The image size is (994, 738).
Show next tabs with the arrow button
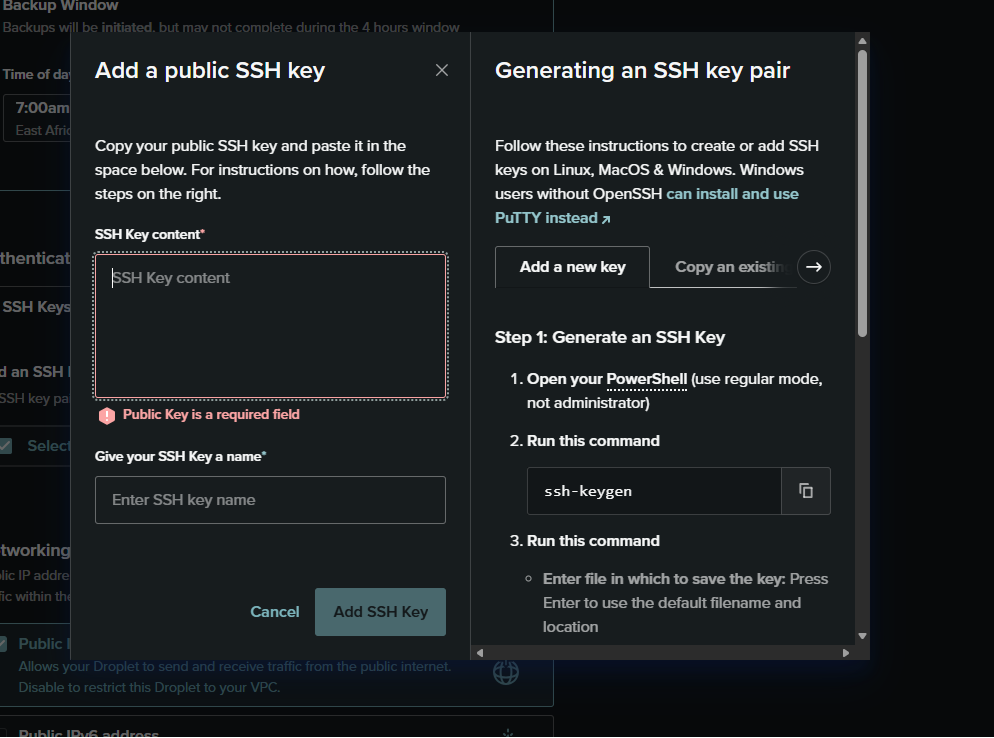click(814, 267)
